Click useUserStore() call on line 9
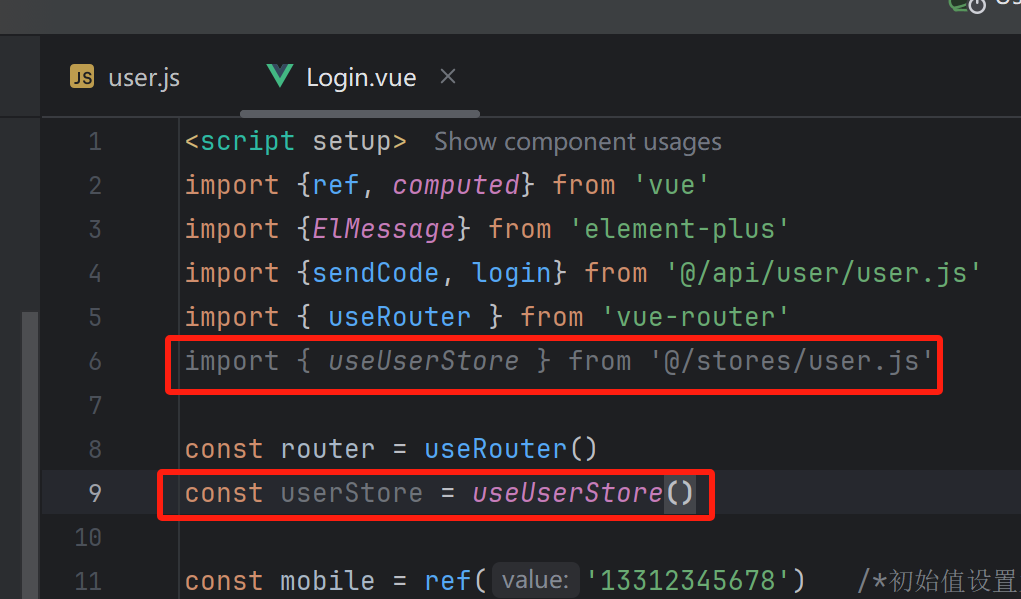1021x599 pixels. point(583,493)
